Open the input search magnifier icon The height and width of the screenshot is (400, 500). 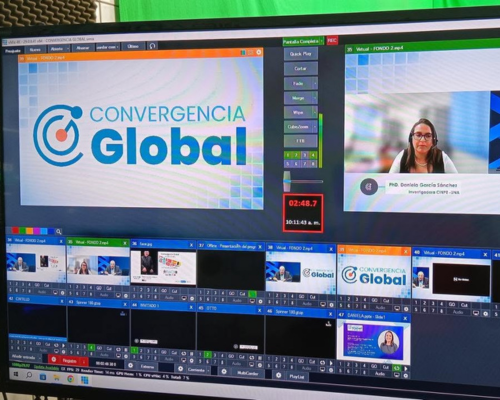[x=59, y=231]
